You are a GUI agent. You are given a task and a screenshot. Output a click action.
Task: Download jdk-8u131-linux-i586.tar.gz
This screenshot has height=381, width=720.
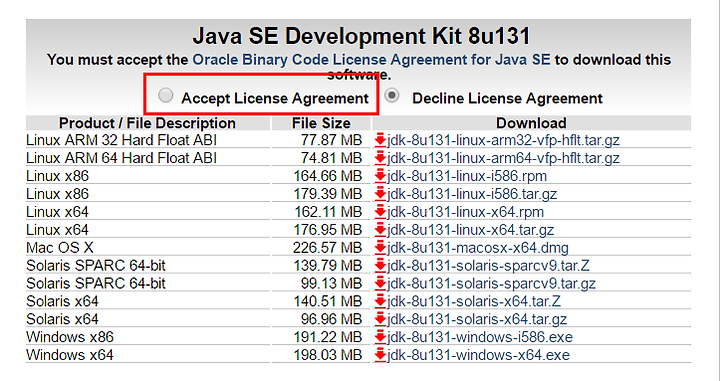pos(472,194)
